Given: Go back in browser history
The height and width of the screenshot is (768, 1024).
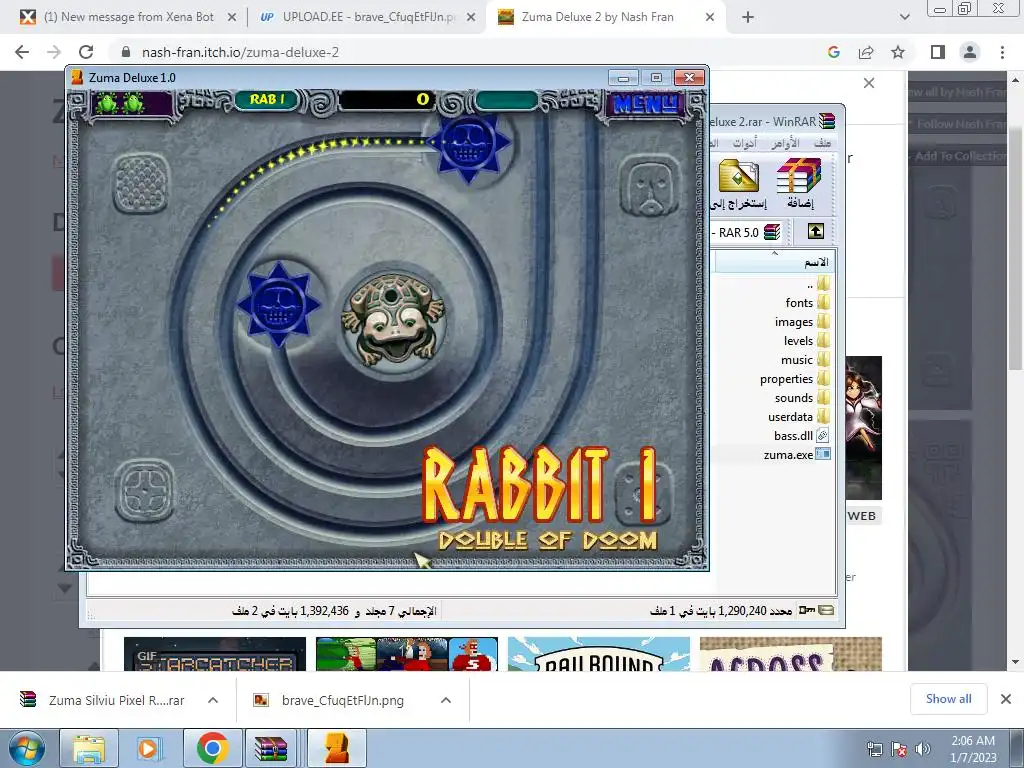Looking at the screenshot, I should [x=22, y=52].
